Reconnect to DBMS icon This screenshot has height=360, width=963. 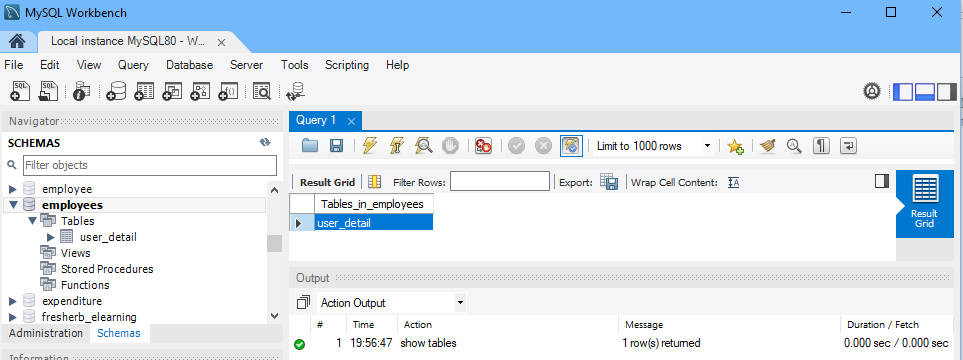tap(296, 91)
